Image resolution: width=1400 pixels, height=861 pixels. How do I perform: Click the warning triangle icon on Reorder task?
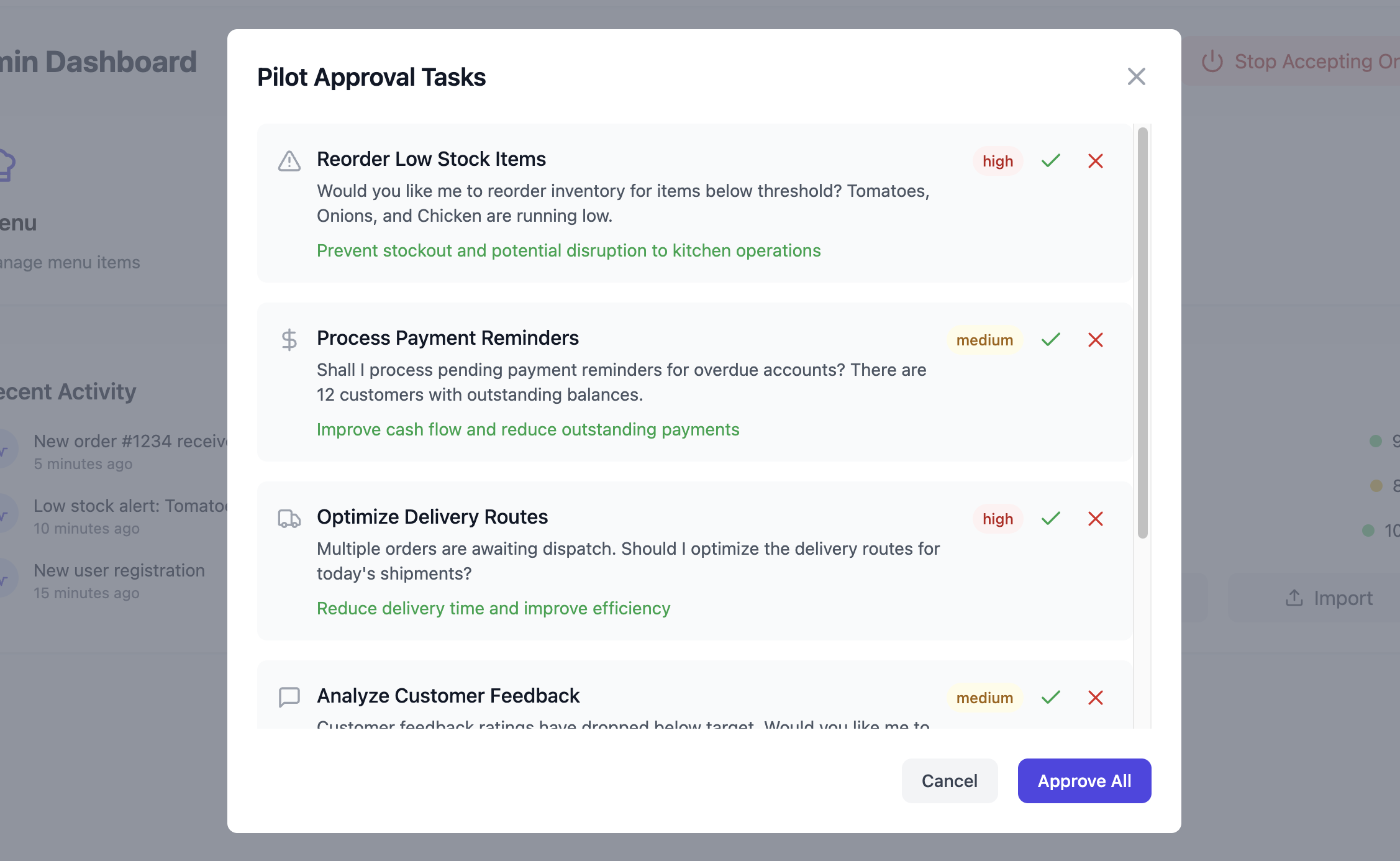(289, 161)
